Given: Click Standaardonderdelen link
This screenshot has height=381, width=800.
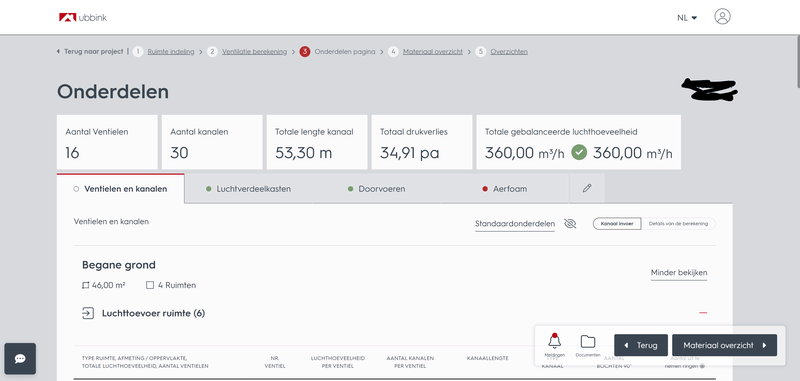Looking at the screenshot, I should tap(515, 223).
